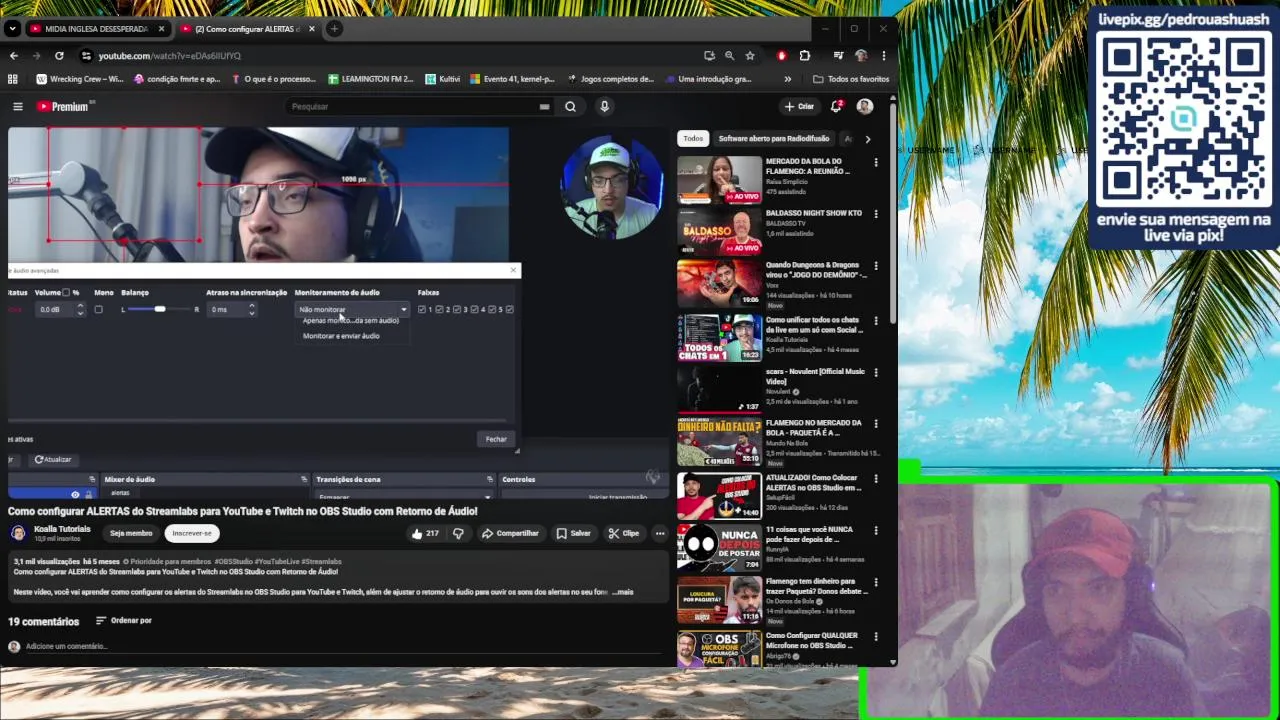Dislike the video with thumbs down
The height and width of the screenshot is (720, 1280).
point(458,533)
